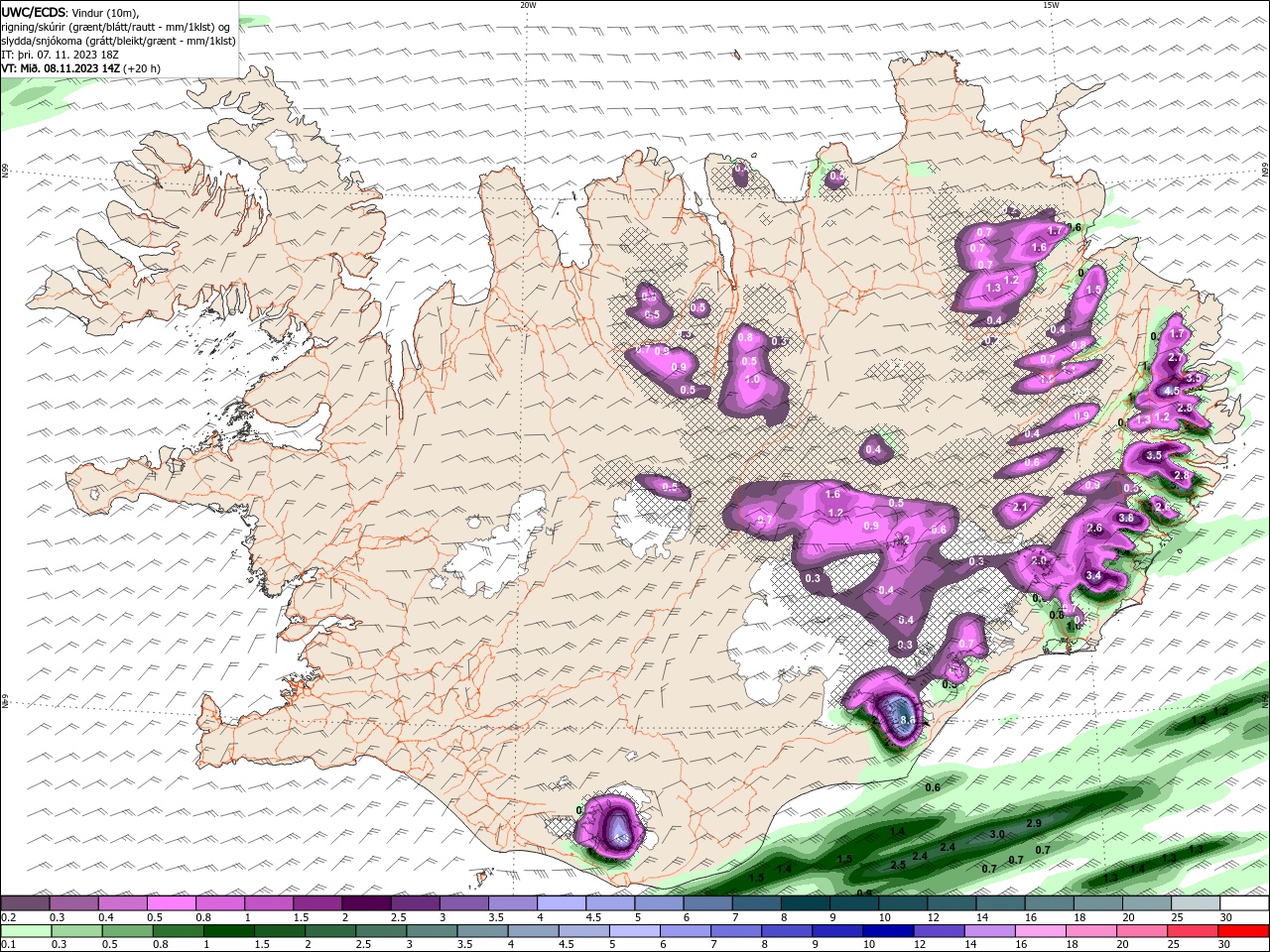Click the '(+20 h)' forecast offset
The height and width of the screenshot is (952, 1270).
click(142, 68)
